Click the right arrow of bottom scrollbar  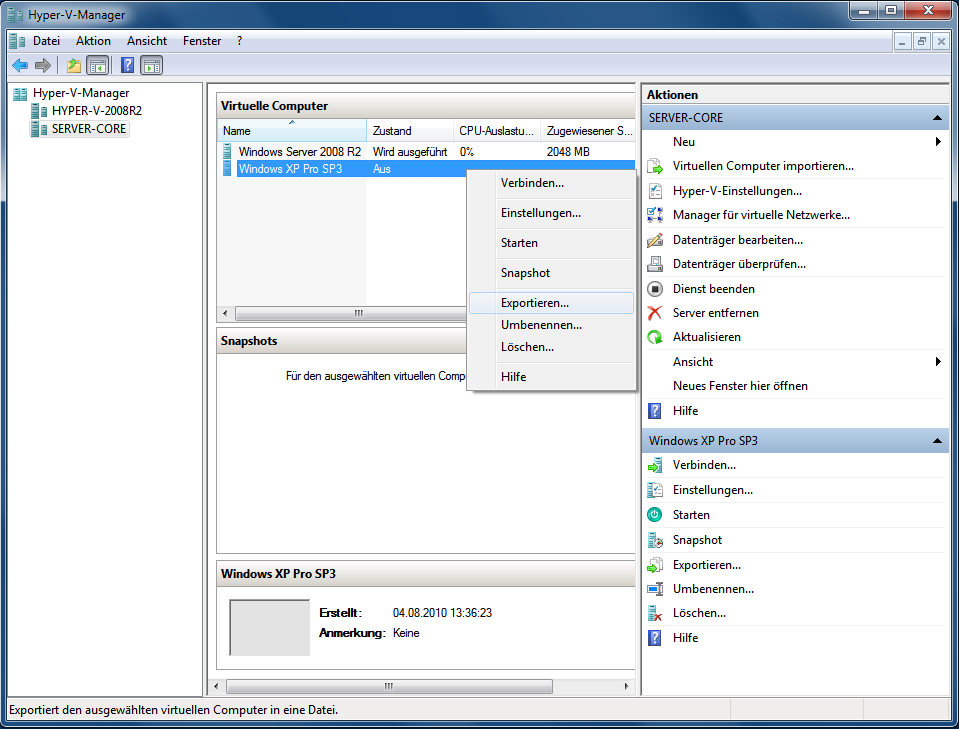coord(626,686)
